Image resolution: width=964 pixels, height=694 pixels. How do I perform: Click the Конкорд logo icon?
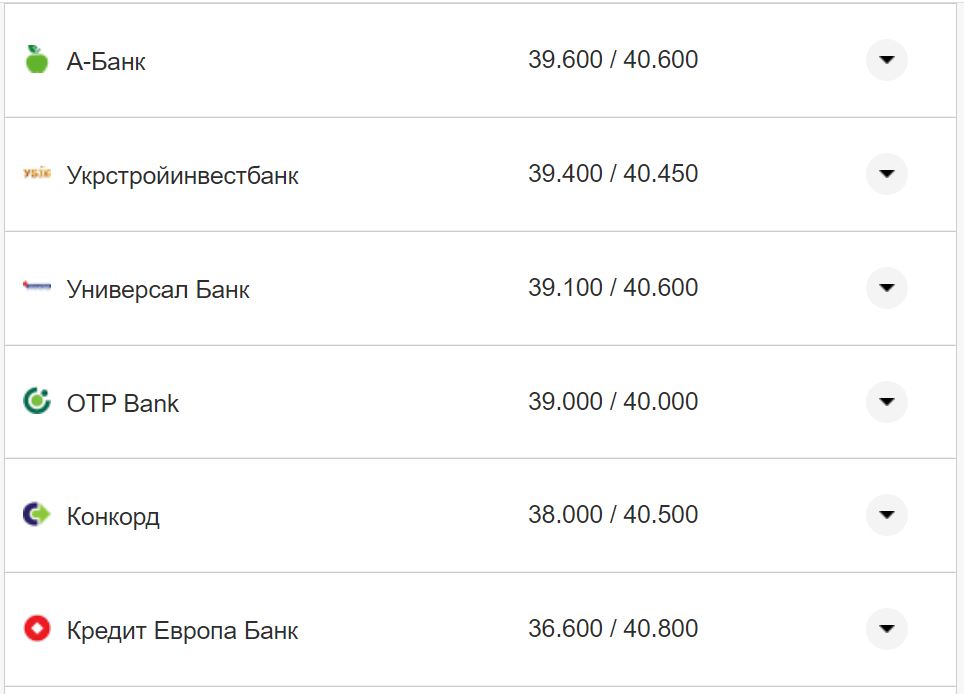[x=37, y=516]
